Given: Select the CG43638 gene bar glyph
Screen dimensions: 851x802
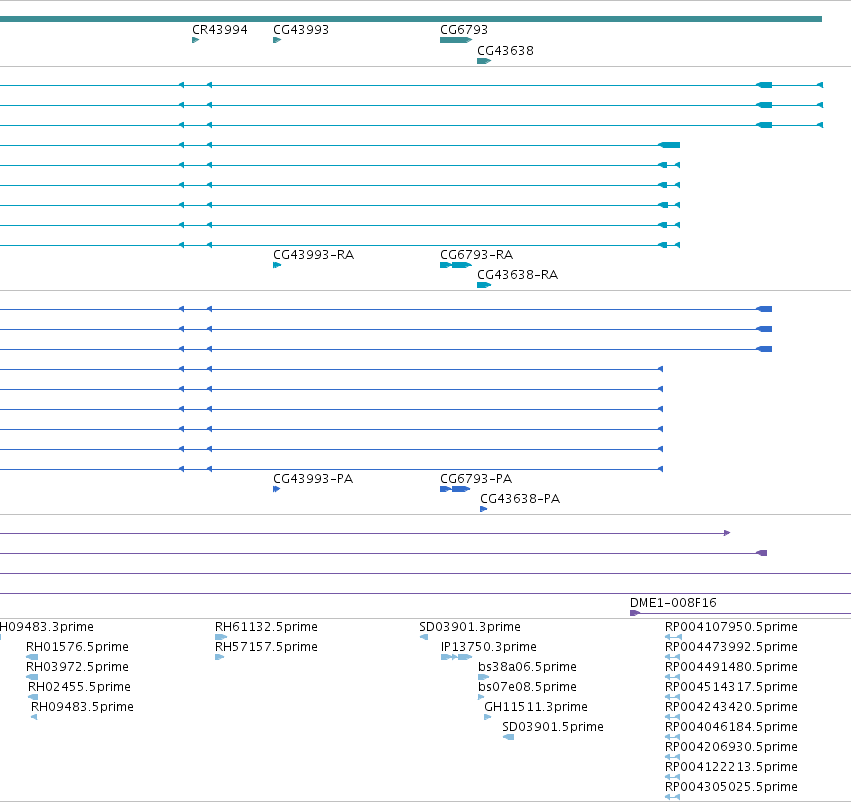Looking at the screenshot, I should coord(484,61).
